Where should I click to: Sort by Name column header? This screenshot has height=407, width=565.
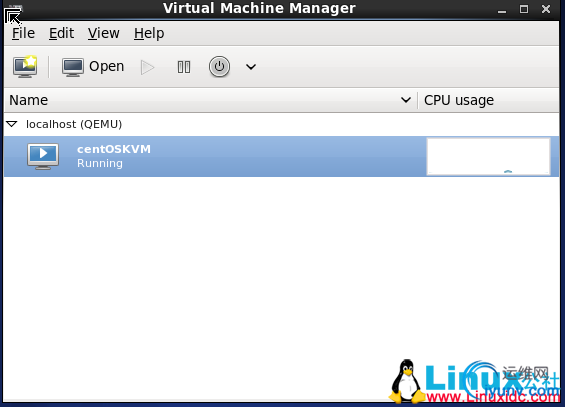[210, 100]
